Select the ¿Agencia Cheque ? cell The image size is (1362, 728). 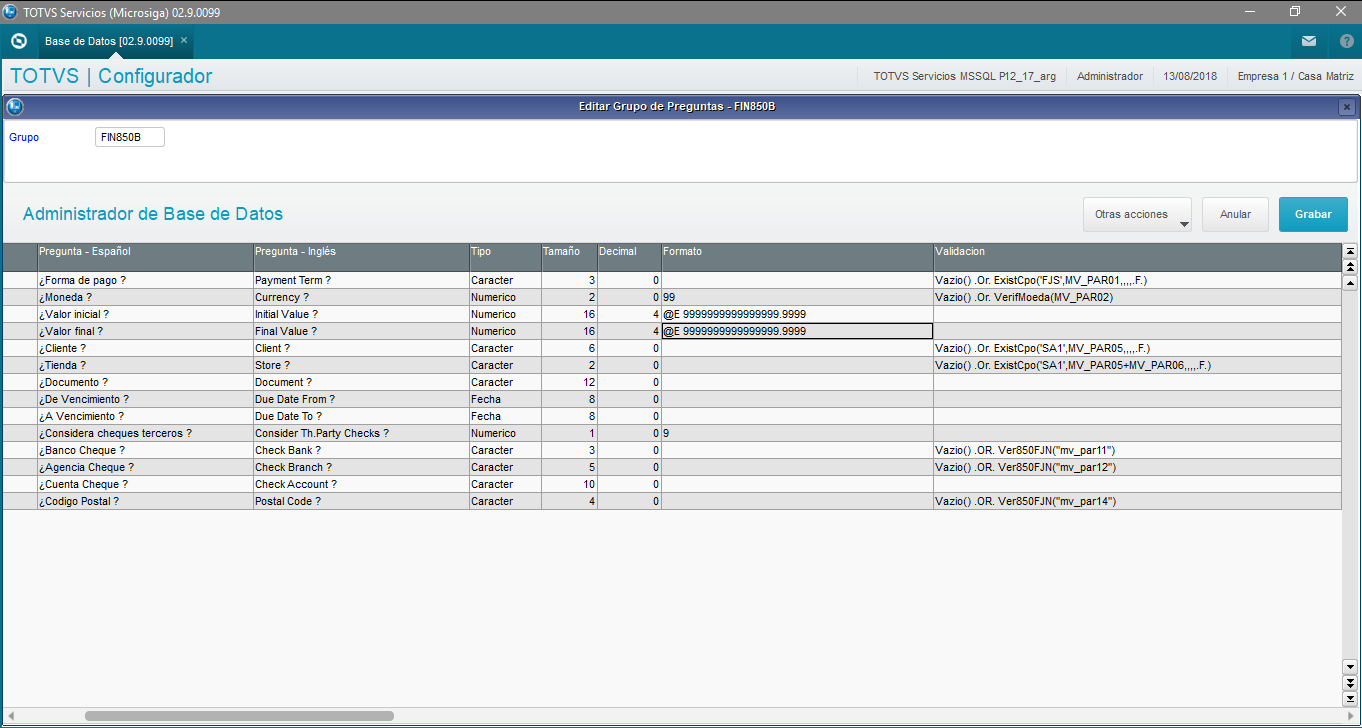click(x=144, y=468)
